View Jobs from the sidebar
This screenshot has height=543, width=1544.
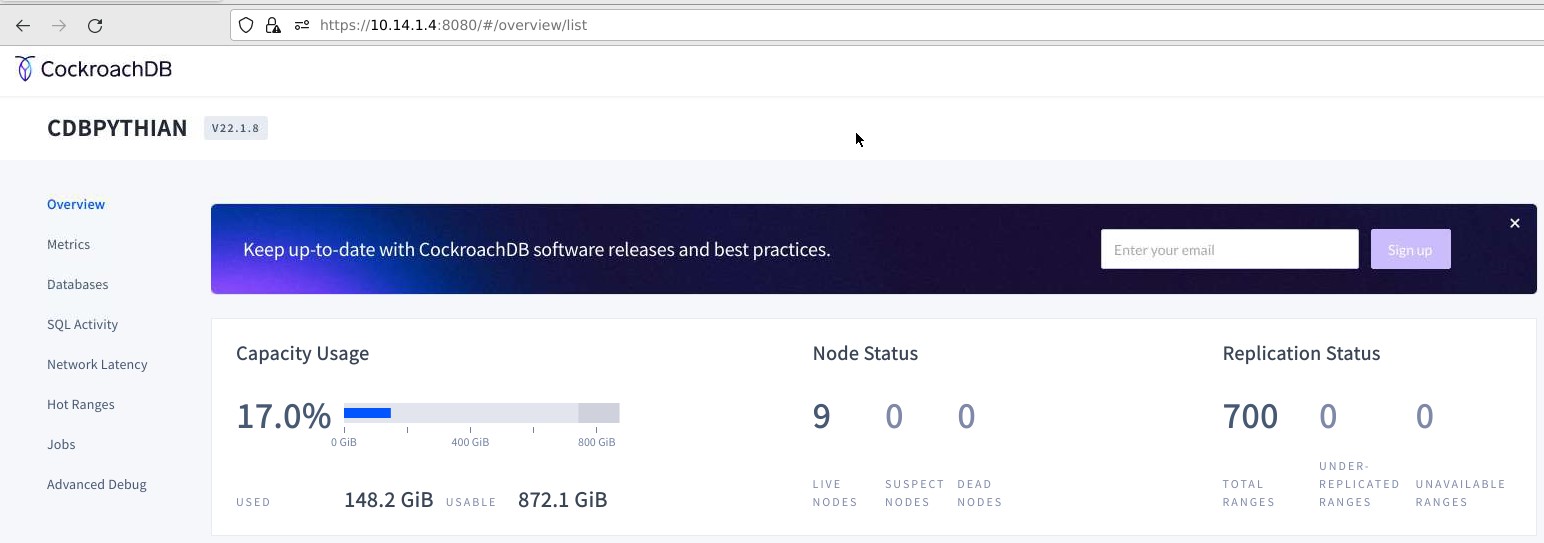pyautogui.click(x=61, y=444)
